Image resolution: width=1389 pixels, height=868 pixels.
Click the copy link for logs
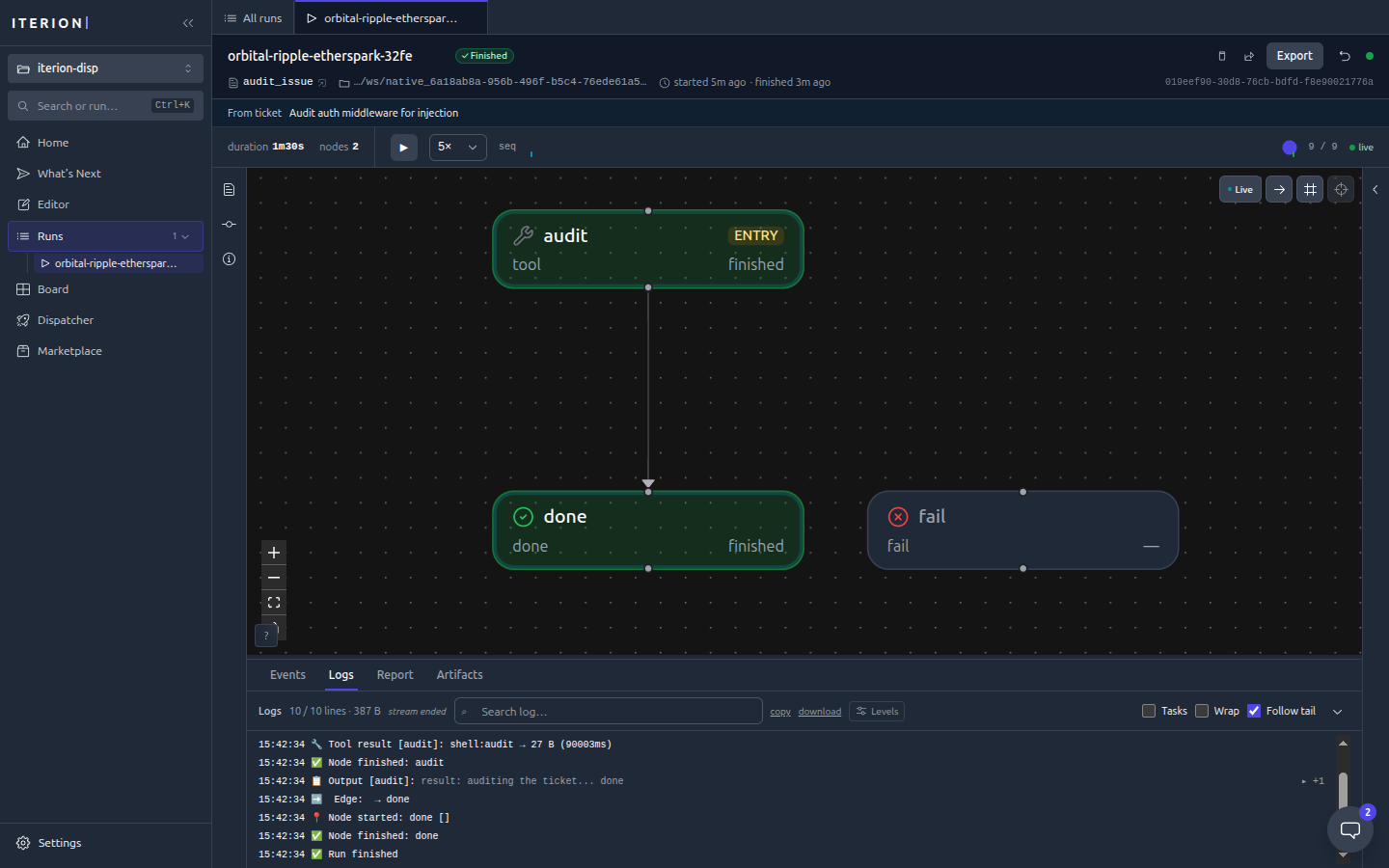780,712
